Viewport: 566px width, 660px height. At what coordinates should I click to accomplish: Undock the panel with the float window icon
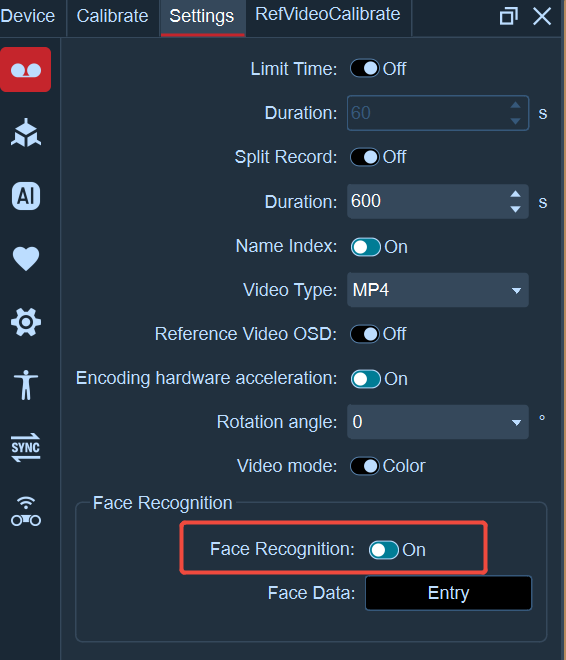click(508, 16)
